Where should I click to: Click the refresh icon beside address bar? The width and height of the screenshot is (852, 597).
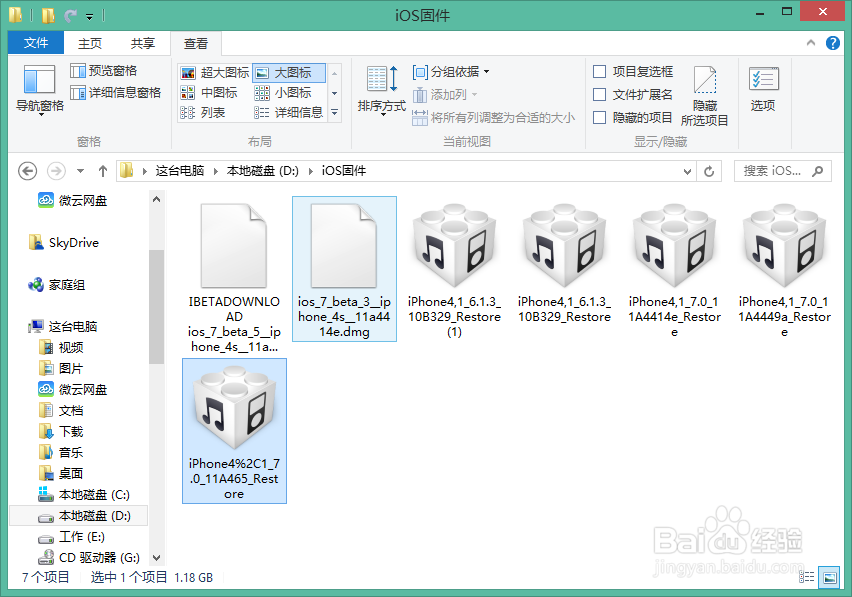[708, 170]
